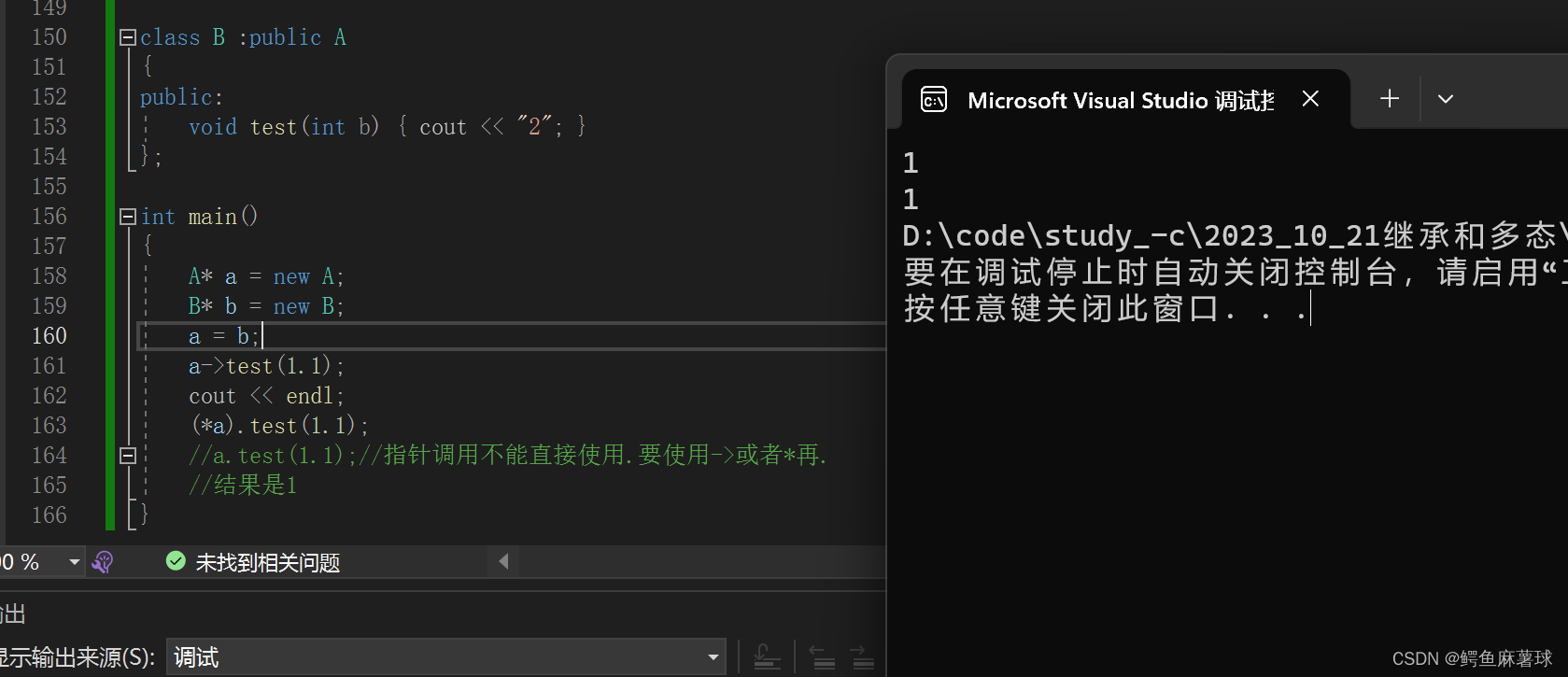Image resolution: width=1568 pixels, height=677 pixels.
Task: Click the console path line starting 'D:\code\study_-c'
Action: (1235, 235)
